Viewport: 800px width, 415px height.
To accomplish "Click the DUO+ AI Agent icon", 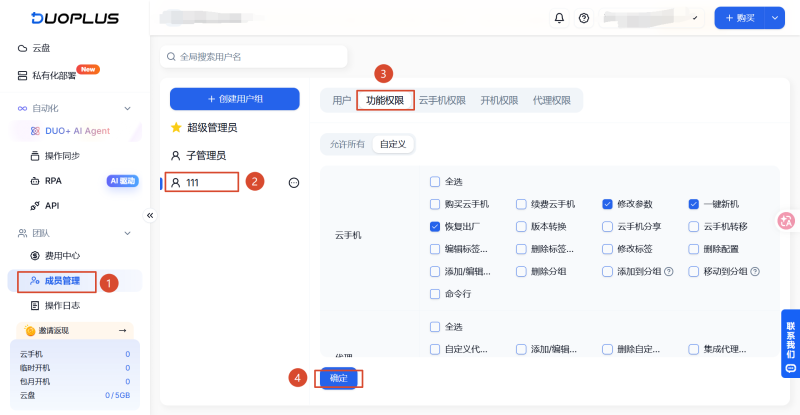I will point(35,131).
